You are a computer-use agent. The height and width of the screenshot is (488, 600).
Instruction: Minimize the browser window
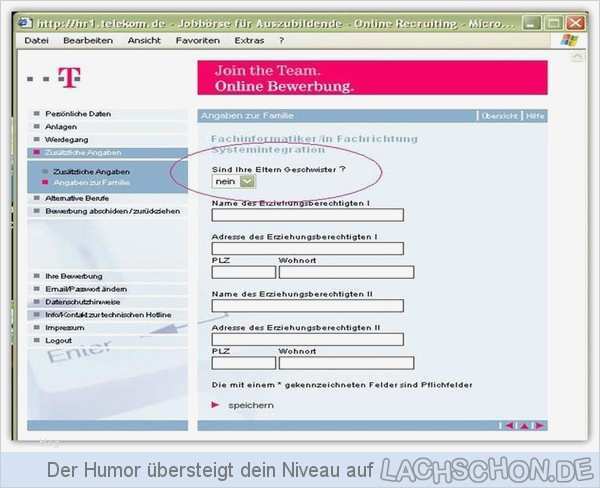[532, 23]
